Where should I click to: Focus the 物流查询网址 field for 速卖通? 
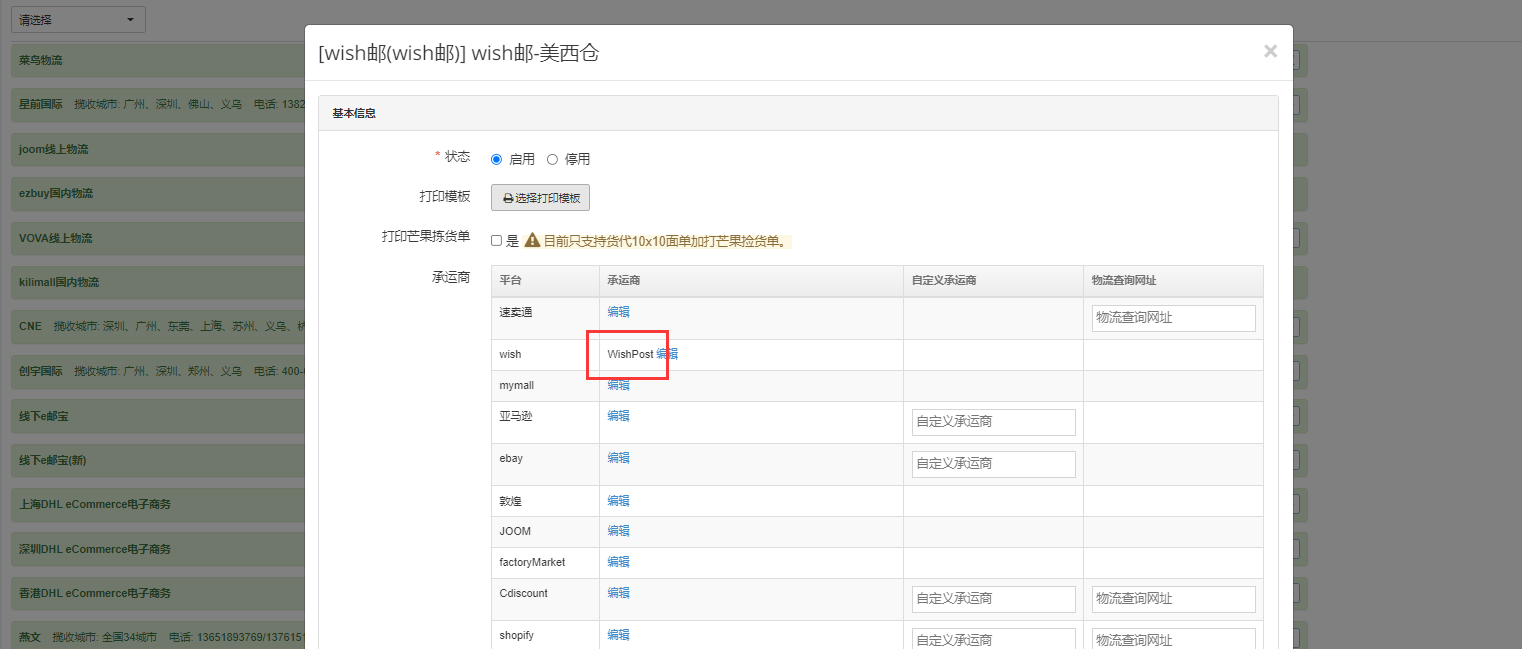pyautogui.click(x=1173, y=318)
